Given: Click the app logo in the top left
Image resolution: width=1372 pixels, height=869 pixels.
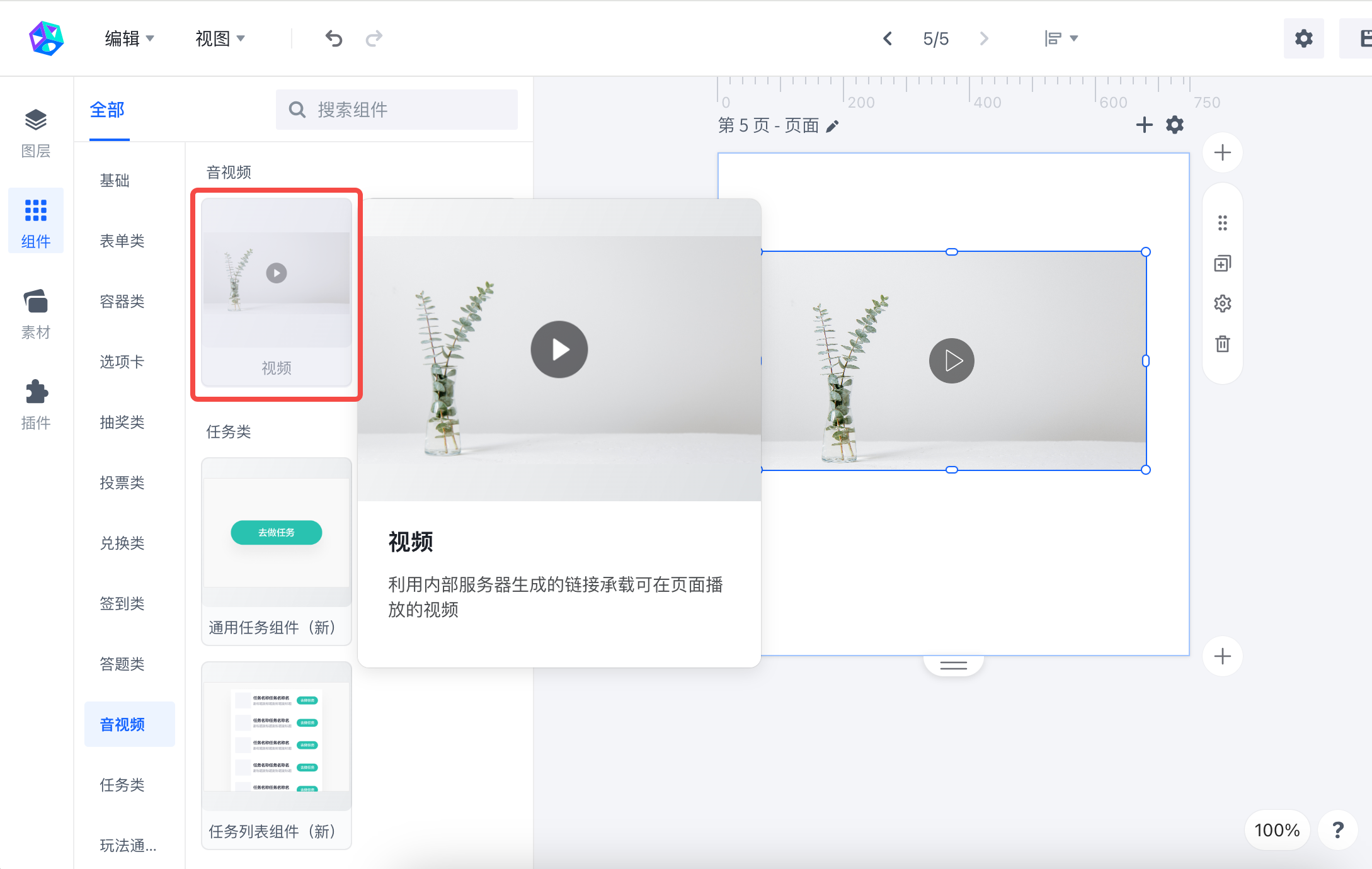Looking at the screenshot, I should (x=47, y=38).
